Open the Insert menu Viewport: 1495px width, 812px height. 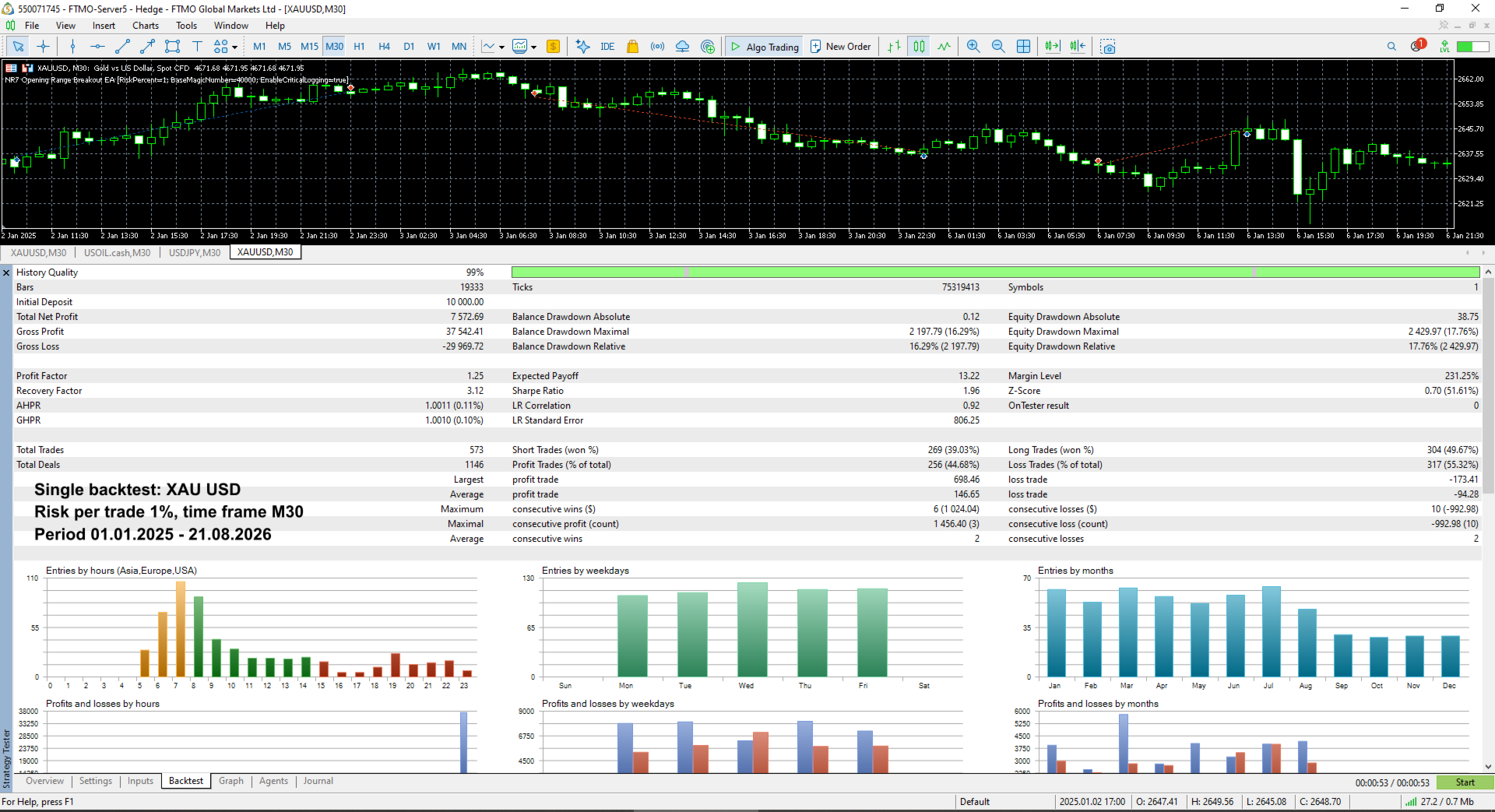tap(104, 26)
